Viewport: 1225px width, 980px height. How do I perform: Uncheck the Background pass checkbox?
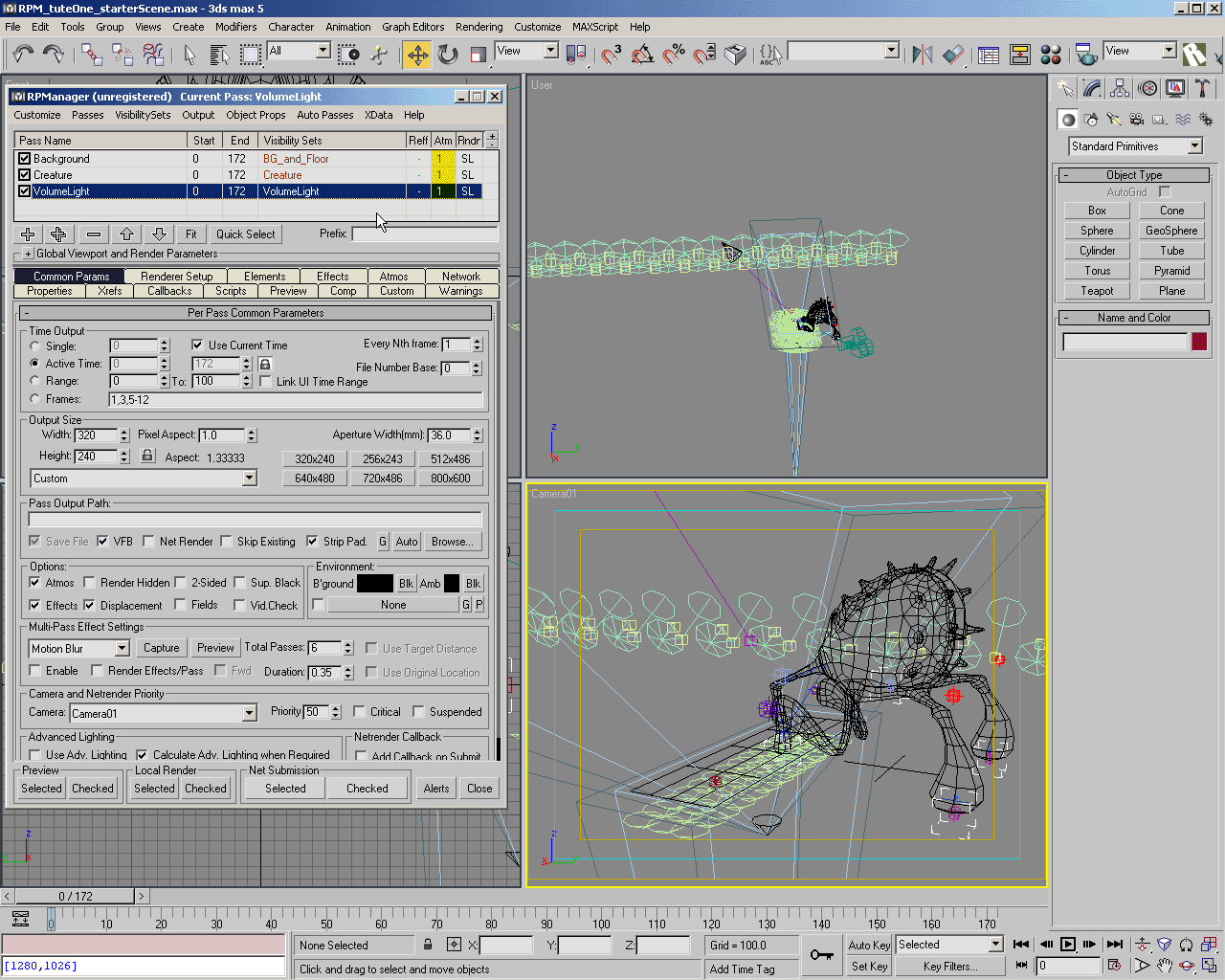coord(25,159)
